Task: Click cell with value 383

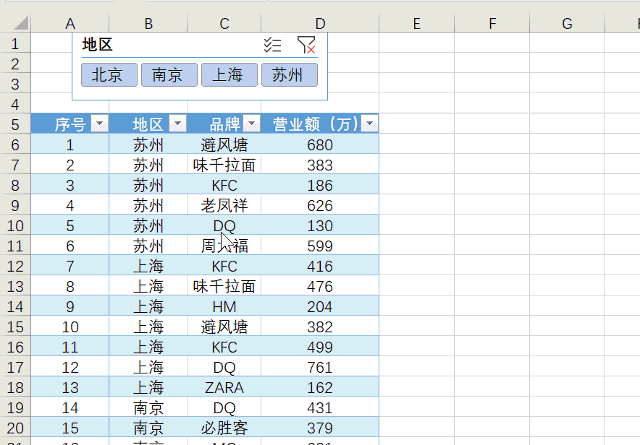Action: tap(320, 165)
